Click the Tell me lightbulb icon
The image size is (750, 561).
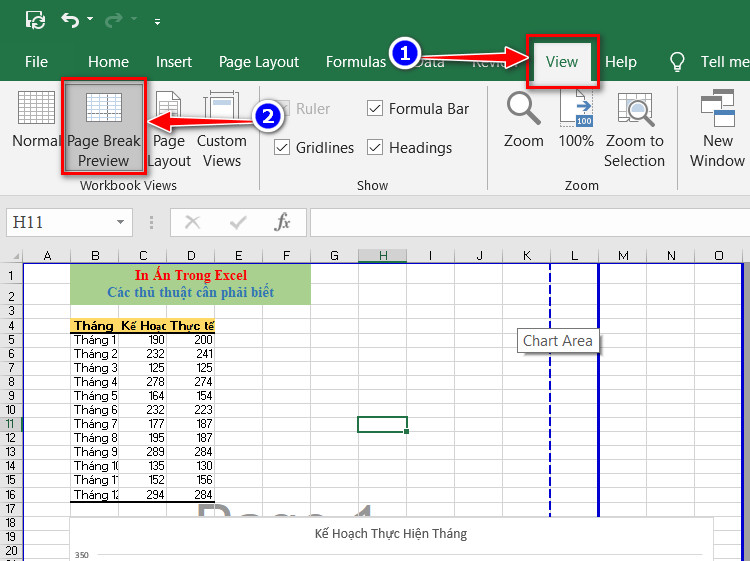677,62
